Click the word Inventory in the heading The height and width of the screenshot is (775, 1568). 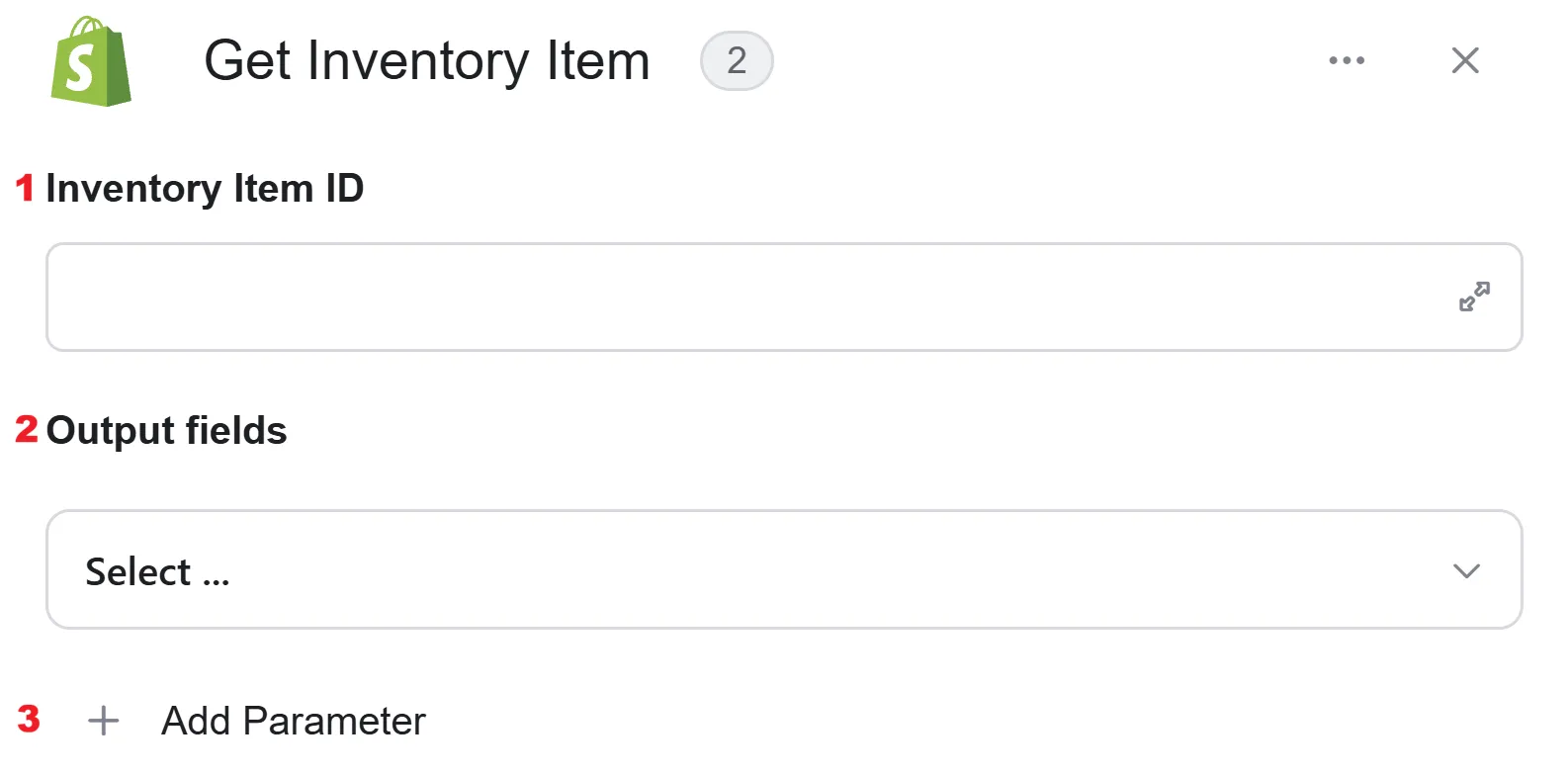tap(417, 60)
